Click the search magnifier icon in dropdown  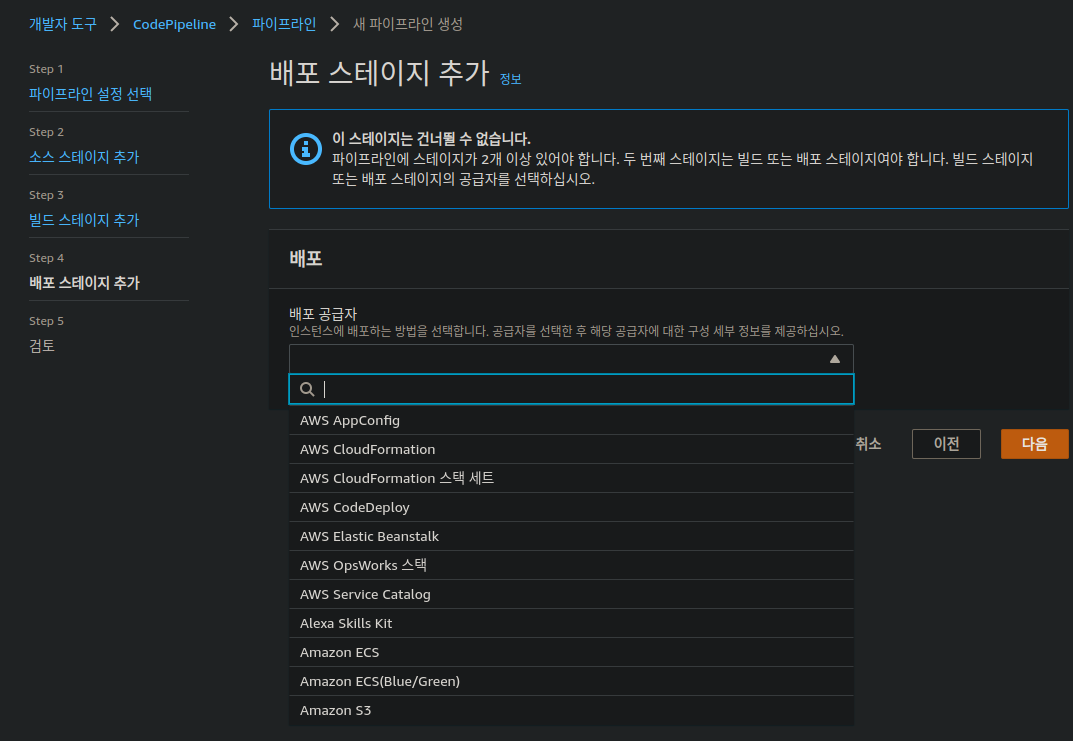click(x=307, y=389)
